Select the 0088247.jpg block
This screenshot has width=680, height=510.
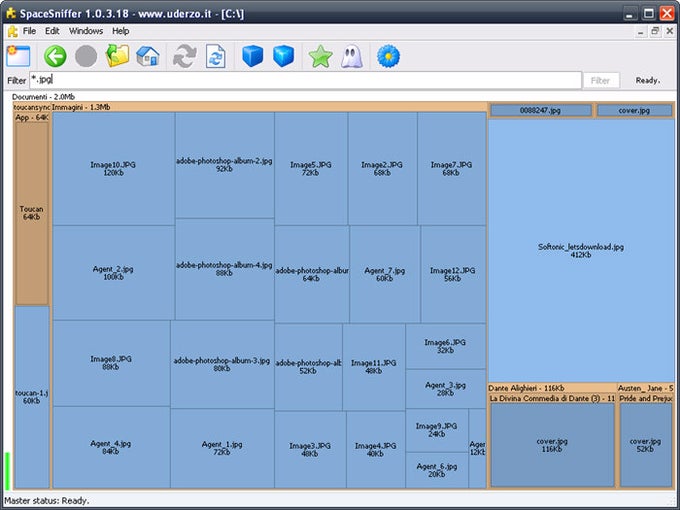pos(540,111)
